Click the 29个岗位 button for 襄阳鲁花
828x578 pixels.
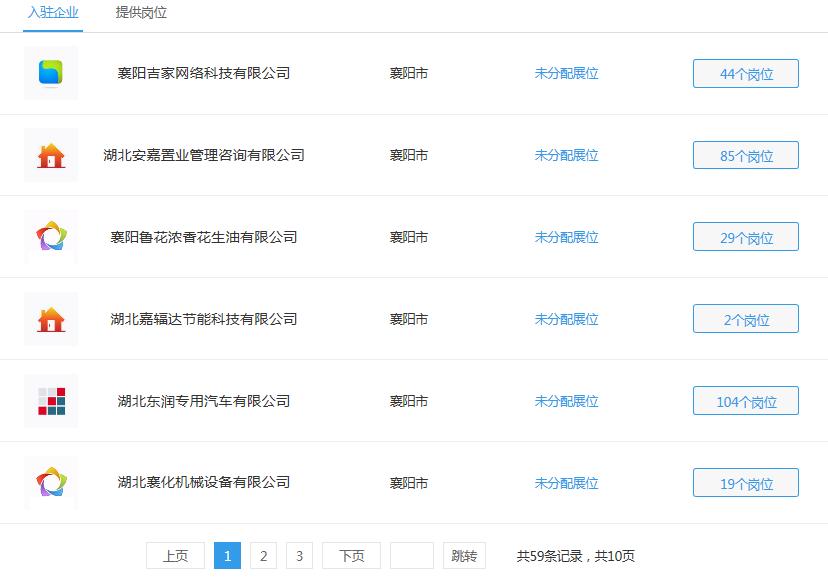click(x=745, y=237)
